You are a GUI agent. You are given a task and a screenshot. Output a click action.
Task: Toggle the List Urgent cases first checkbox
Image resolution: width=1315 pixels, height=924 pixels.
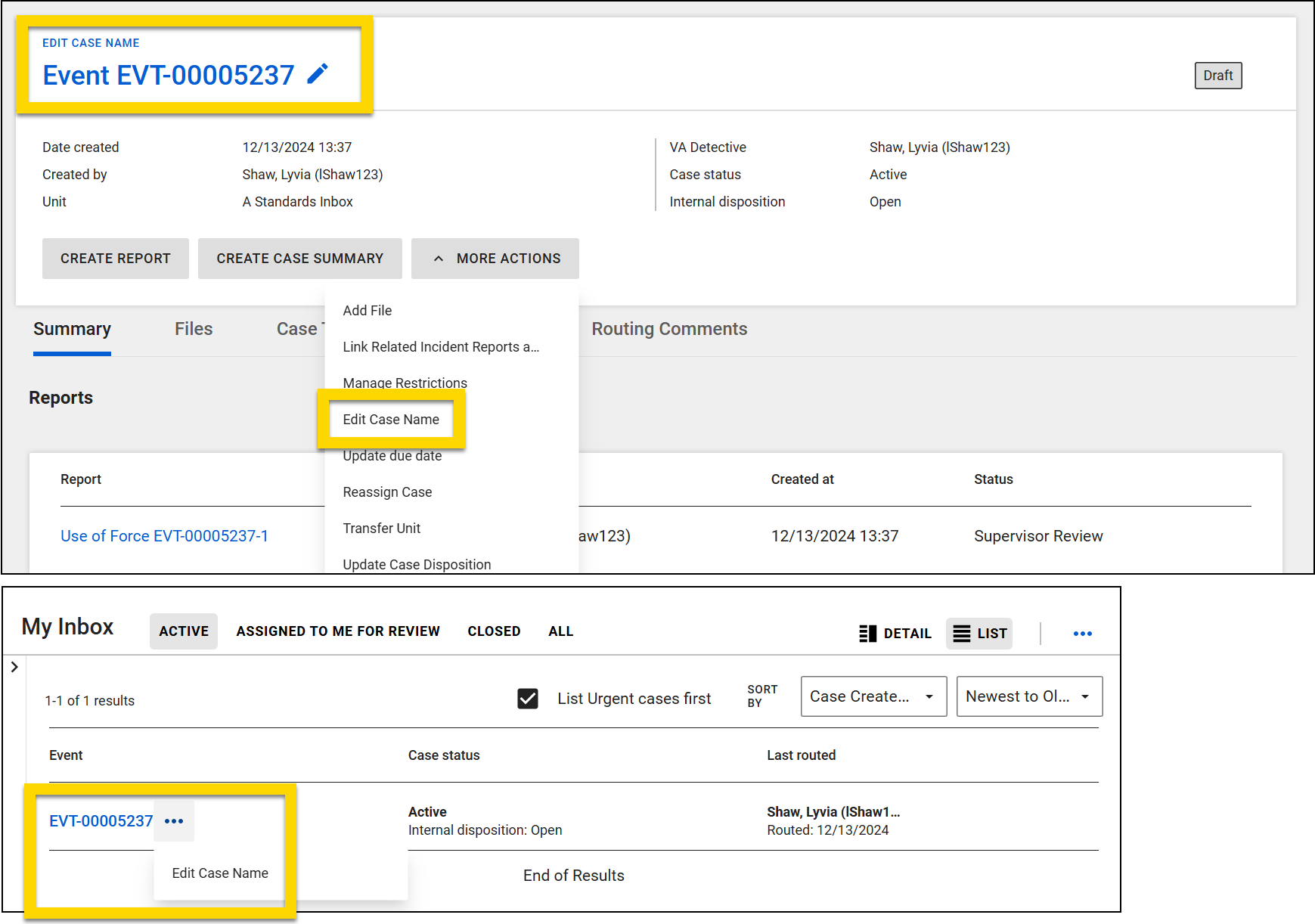tap(528, 699)
